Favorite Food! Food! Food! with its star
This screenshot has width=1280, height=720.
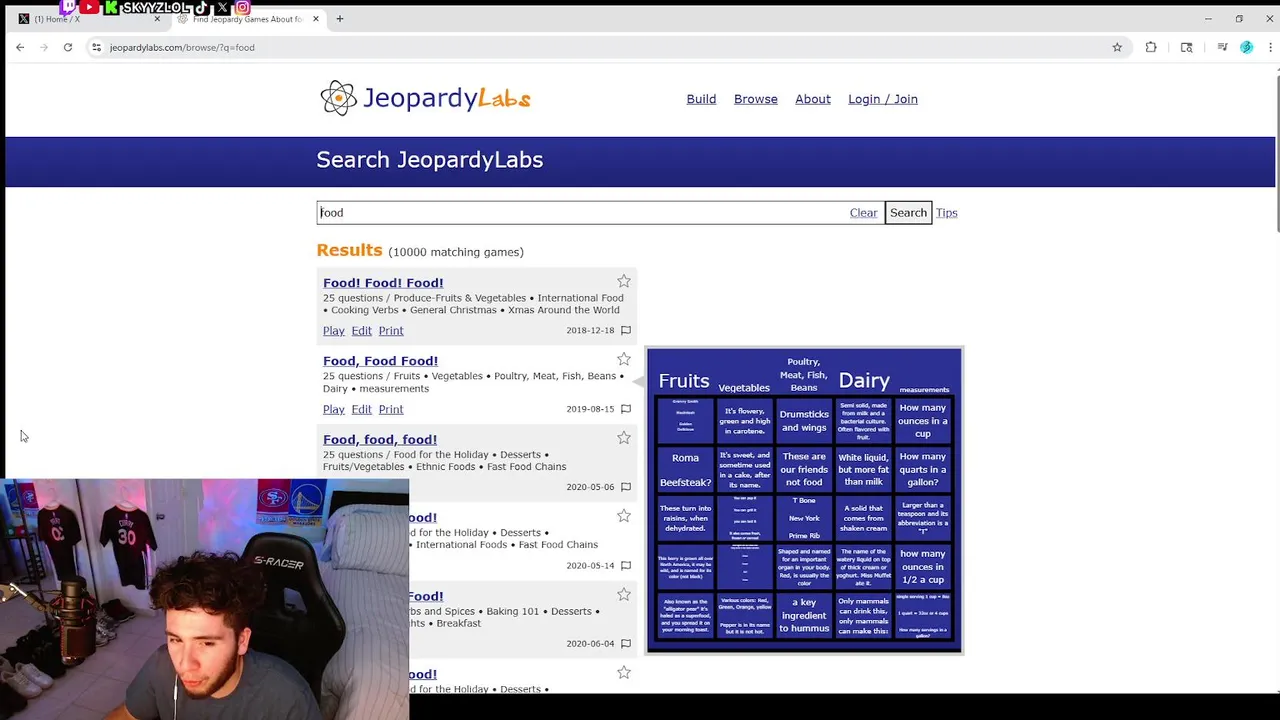pos(624,281)
